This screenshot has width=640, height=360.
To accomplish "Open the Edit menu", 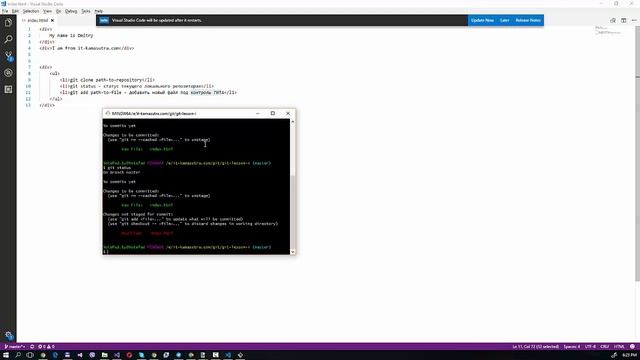I will click(x=15, y=11).
